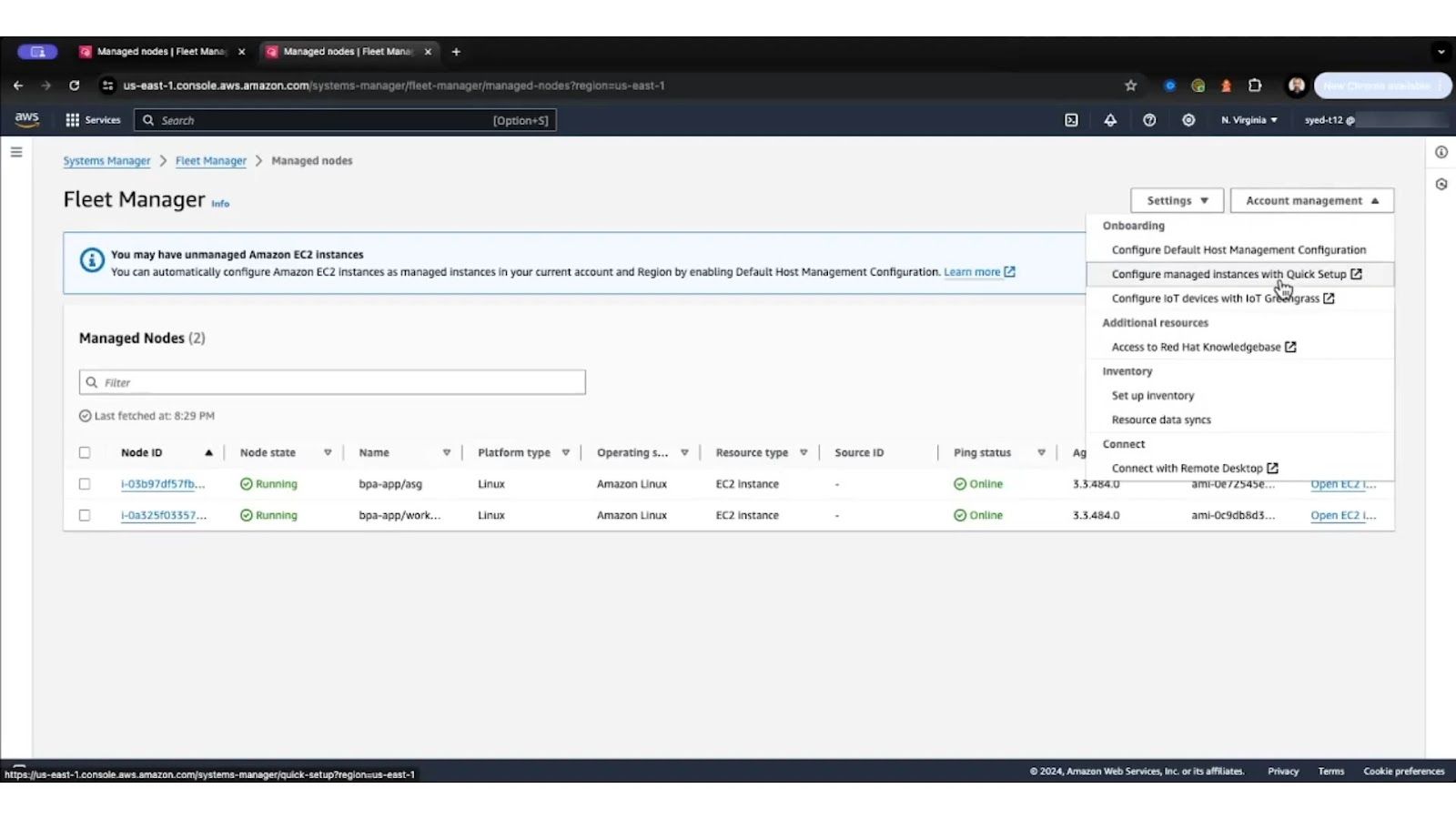
Task: Open the Learn more link in the banner
Action: (979, 272)
